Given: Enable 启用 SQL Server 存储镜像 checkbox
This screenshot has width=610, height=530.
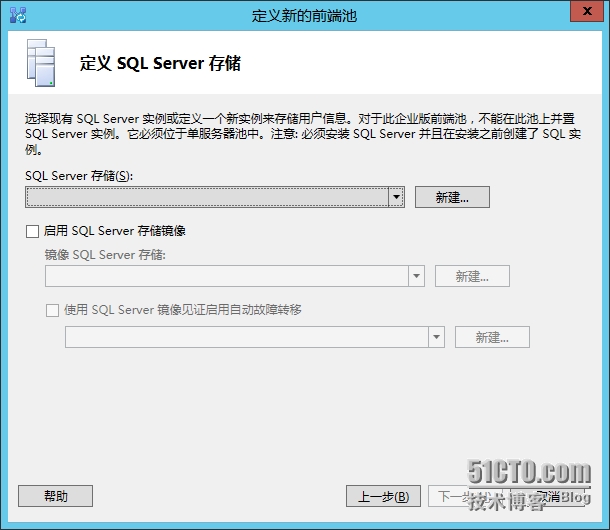Looking at the screenshot, I should pos(32,231).
